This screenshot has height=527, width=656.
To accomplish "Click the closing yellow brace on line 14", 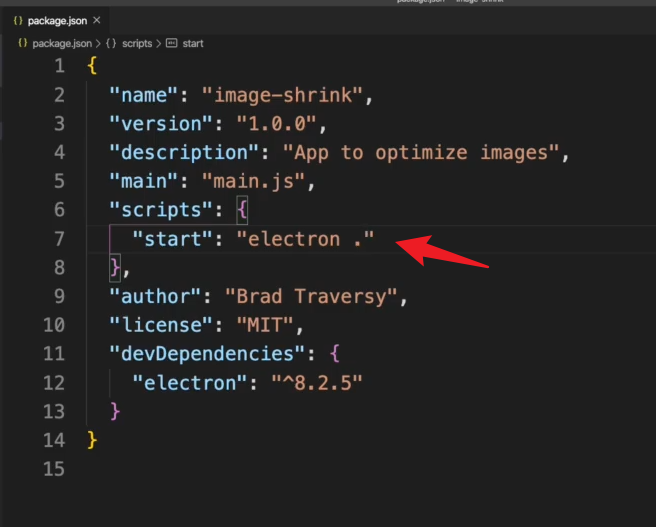I will [92, 440].
